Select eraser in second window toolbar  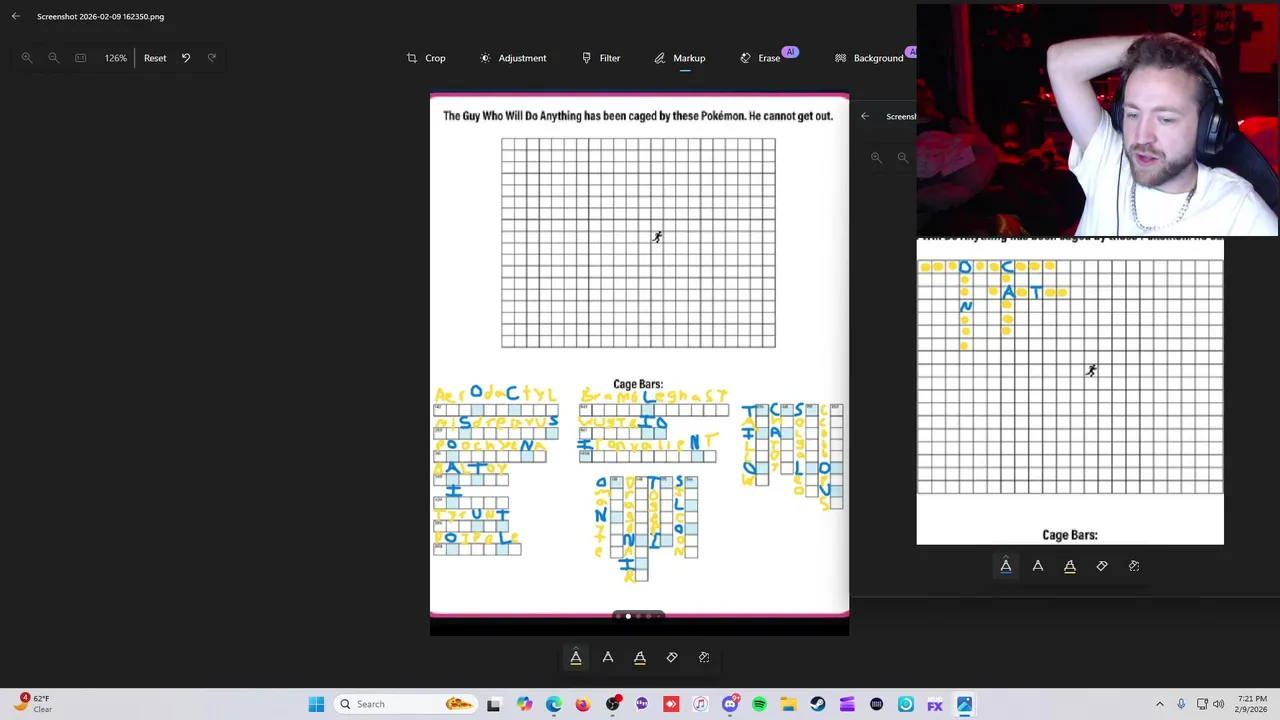click(1102, 566)
